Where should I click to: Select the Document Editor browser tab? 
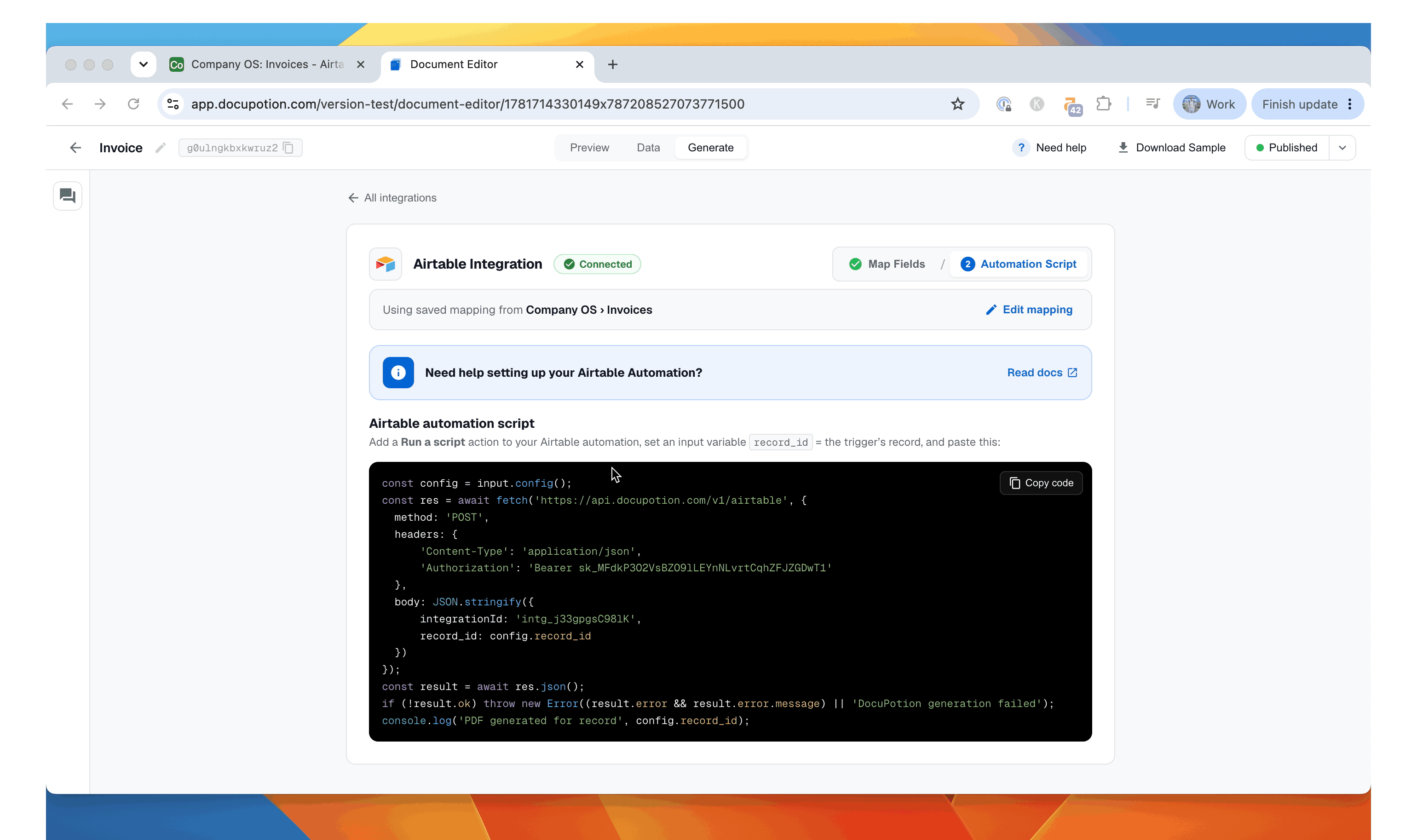pyautogui.click(x=487, y=64)
